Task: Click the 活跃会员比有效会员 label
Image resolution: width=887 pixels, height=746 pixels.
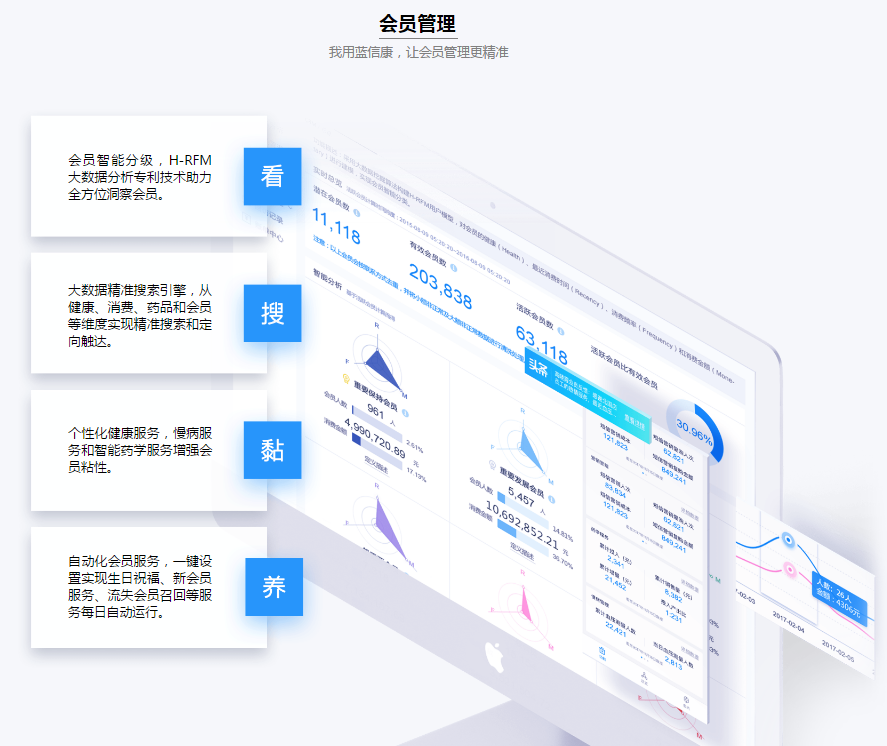Action: pos(625,368)
